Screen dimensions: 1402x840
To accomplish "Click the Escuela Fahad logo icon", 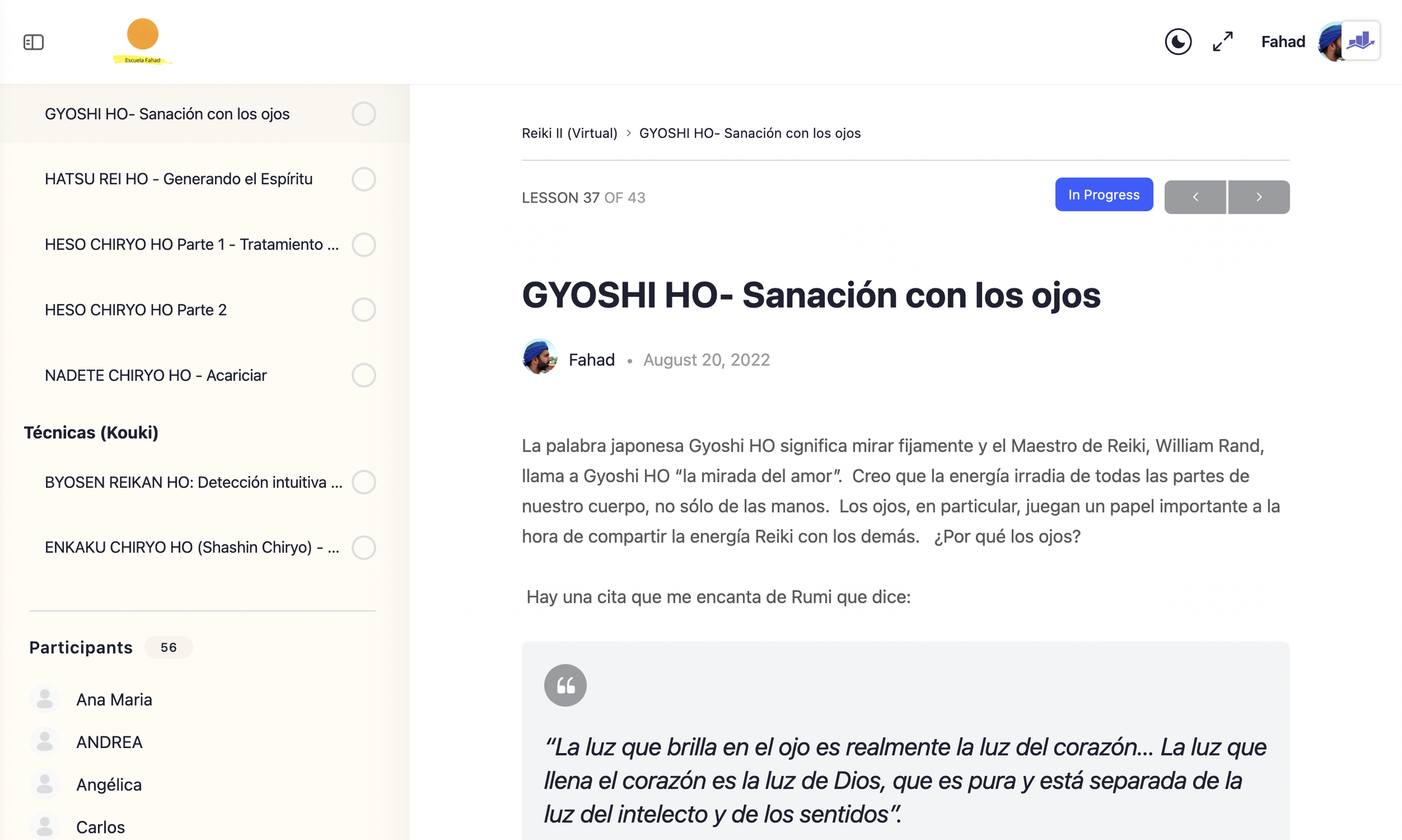I will 144,41.
